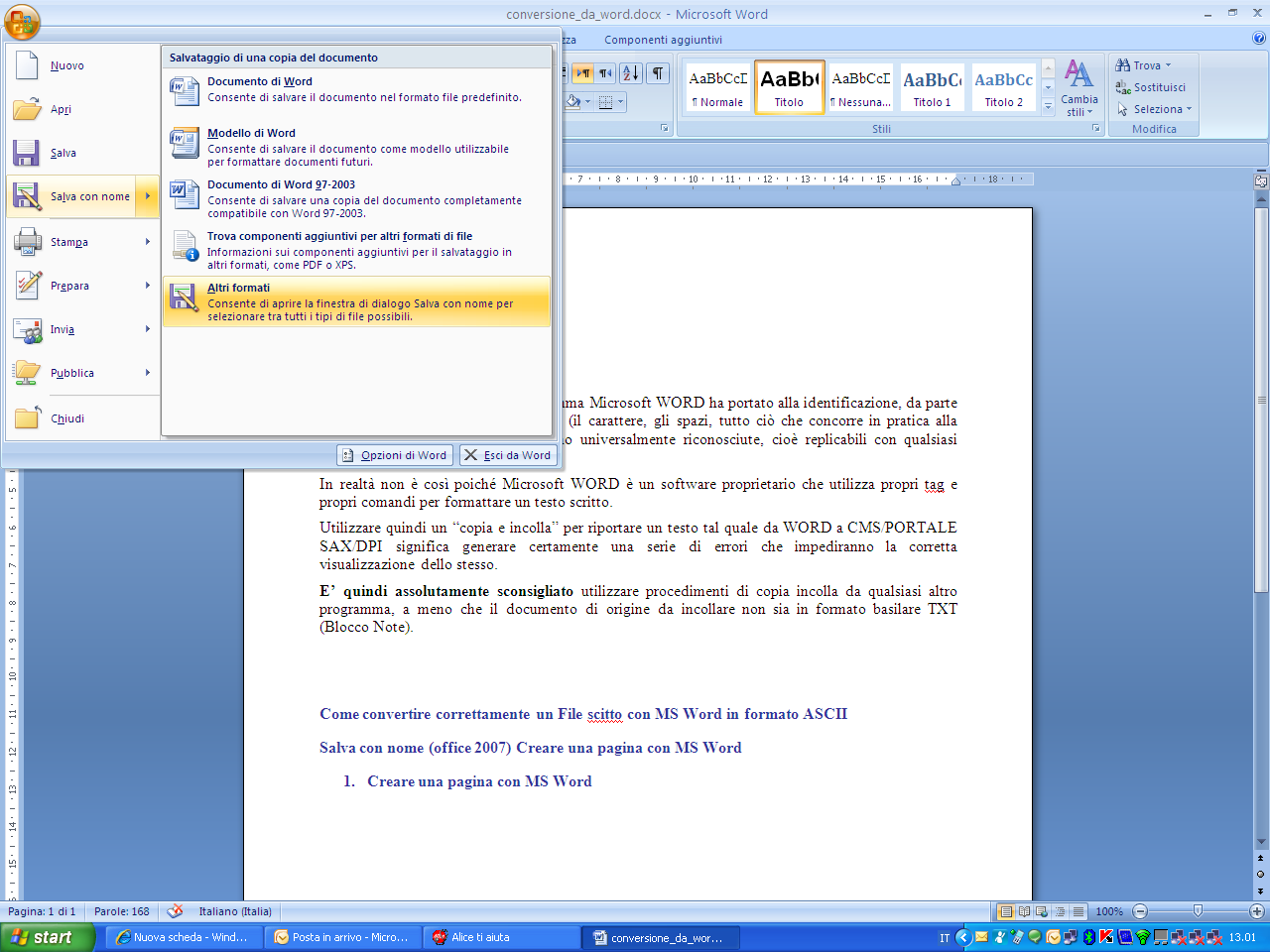
Task: Click Sostituisci replace button
Action: (1151, 87)
